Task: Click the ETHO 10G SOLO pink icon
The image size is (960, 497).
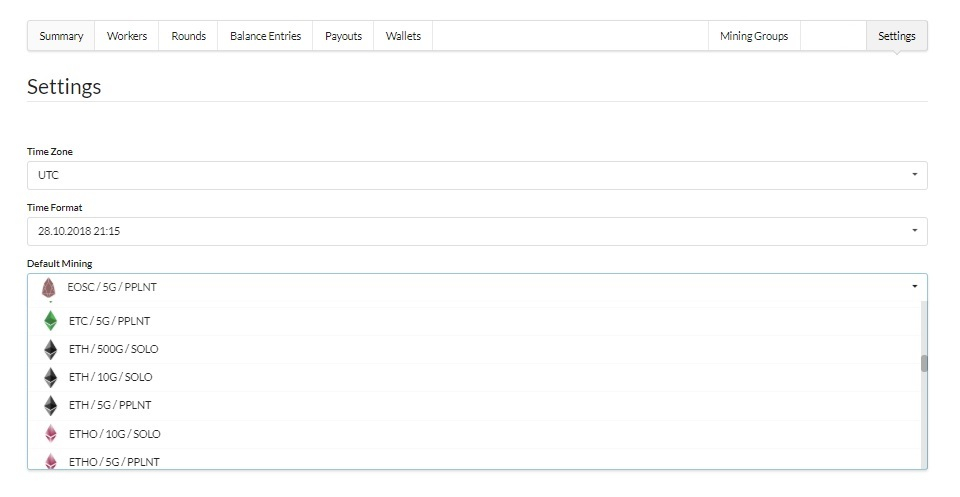Action: [51, 434]
